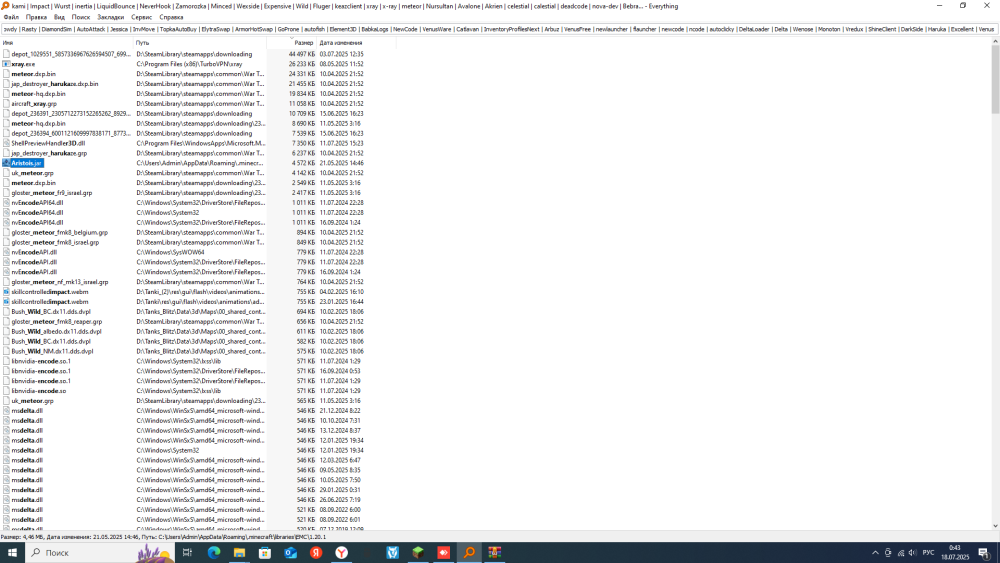Viewport: 1000px width, 563px height.
Task: Click the icon of meteor.dxp.bin sized 24 331 КБ
Action: tap(6, 74)
